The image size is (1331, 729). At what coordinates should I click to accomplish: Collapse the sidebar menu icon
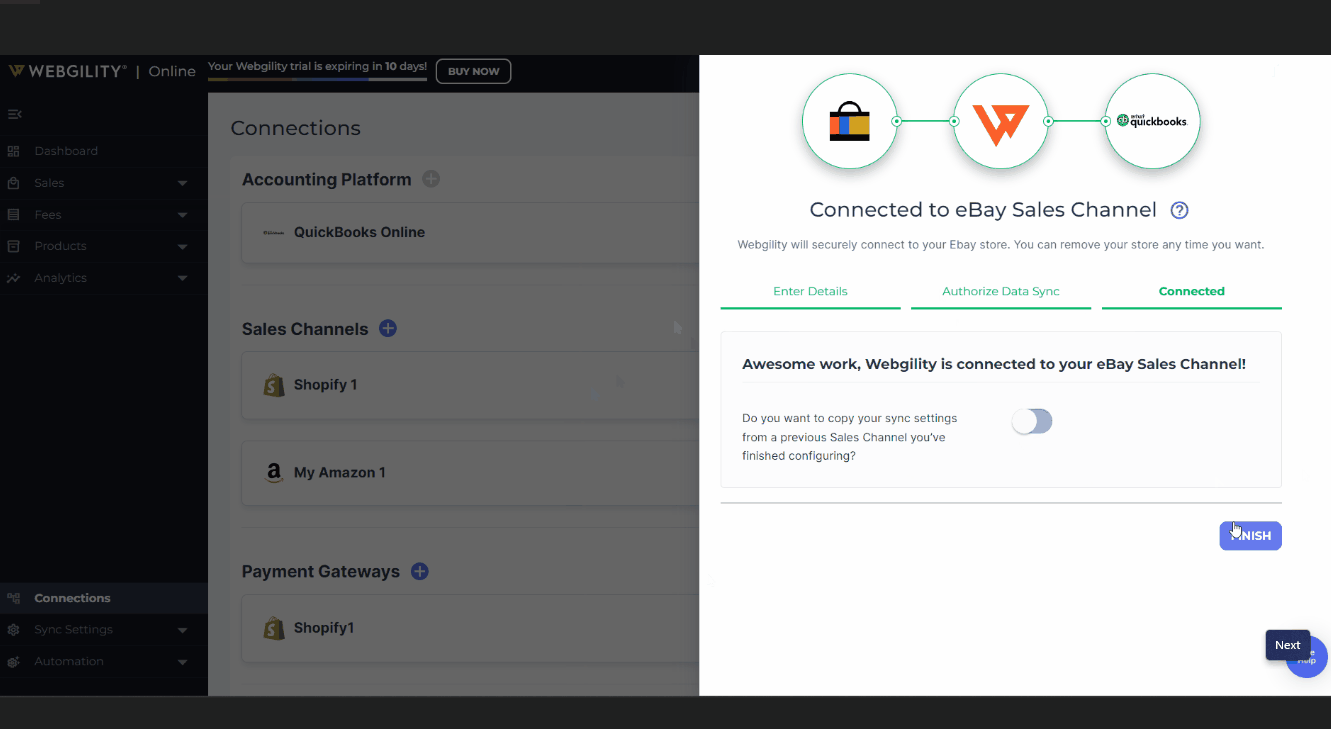14,114
